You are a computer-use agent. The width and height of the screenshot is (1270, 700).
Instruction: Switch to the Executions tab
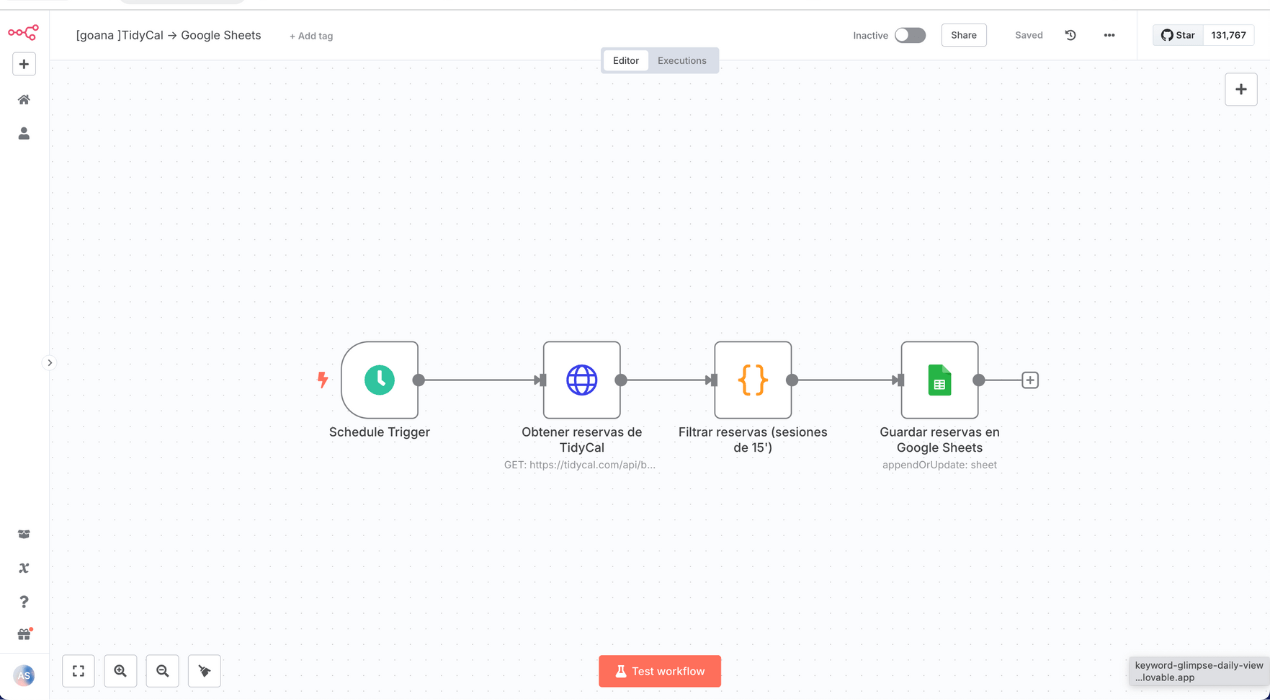[x=682, y=61]
